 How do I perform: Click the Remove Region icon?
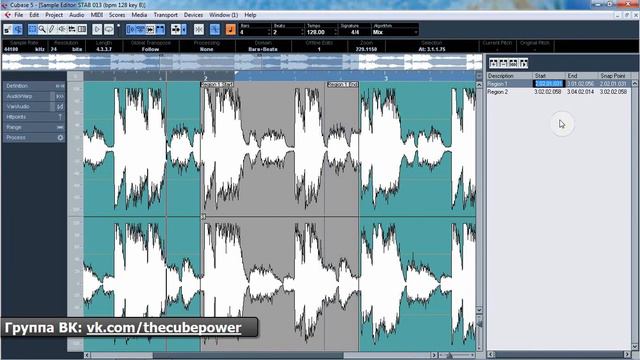coord(503,63)
